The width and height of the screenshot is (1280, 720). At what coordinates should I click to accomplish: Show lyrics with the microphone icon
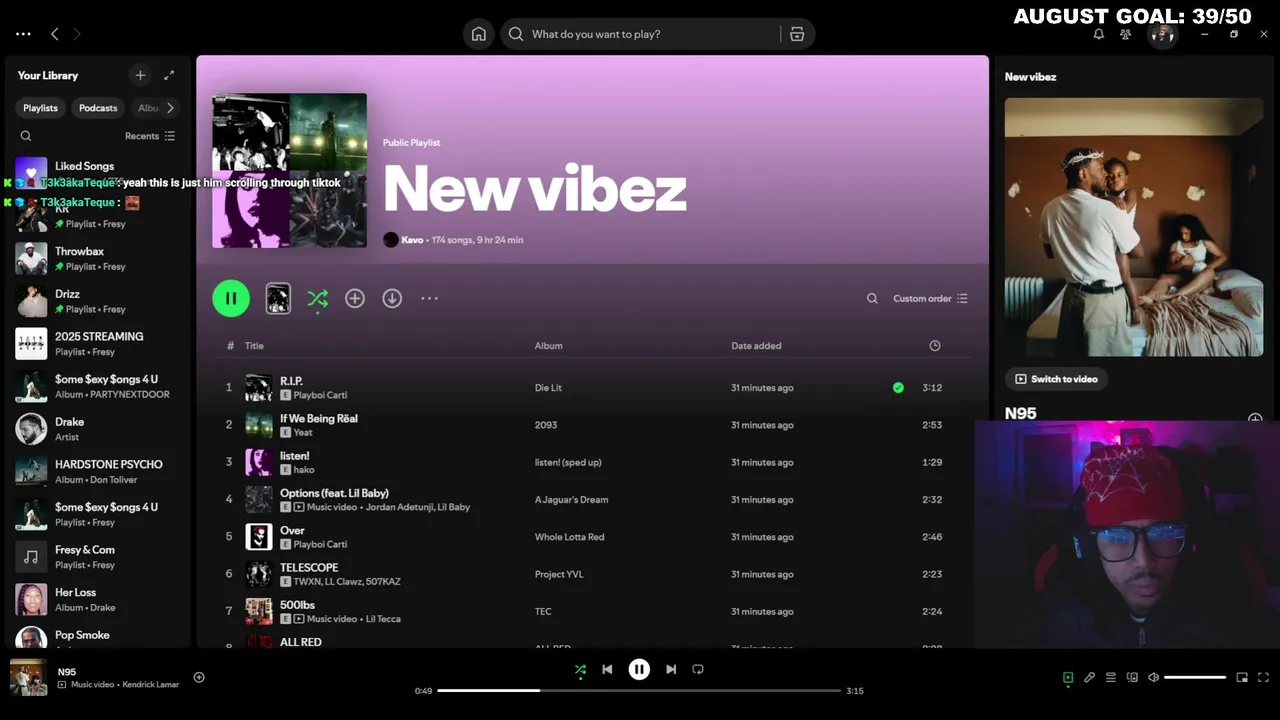pos(1089,677)
